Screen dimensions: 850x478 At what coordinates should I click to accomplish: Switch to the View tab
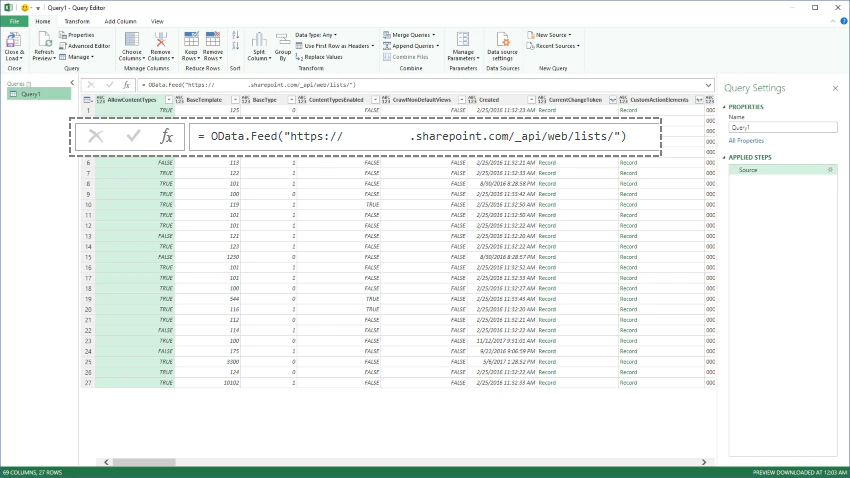click(157, 21)
